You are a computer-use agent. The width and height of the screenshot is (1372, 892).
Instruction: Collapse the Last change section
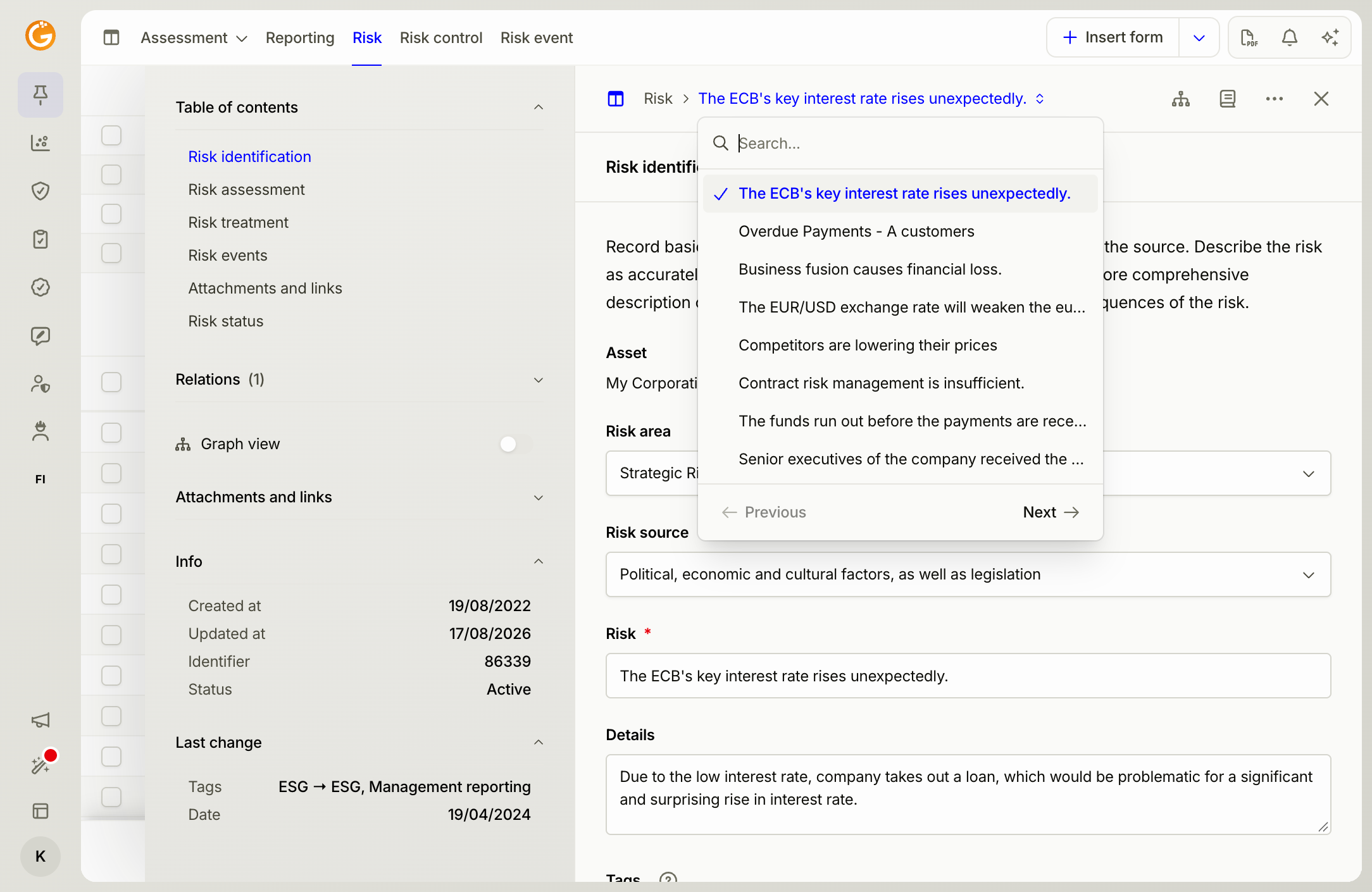tap(539, 743)
